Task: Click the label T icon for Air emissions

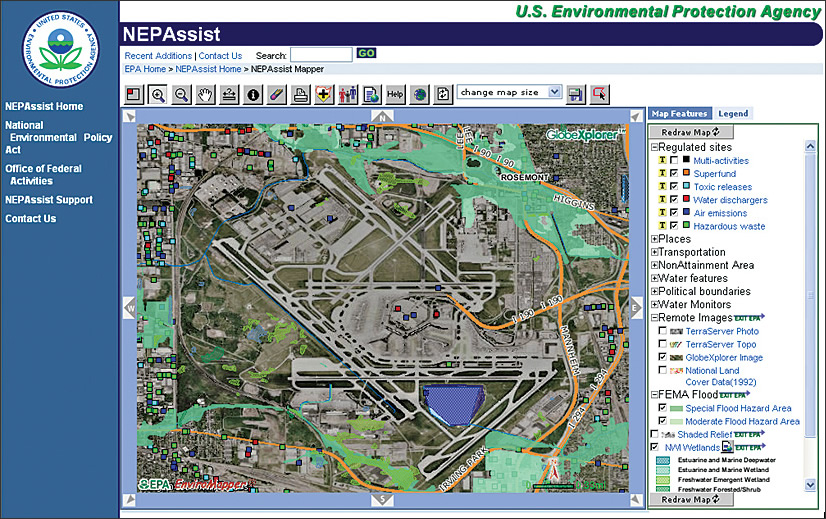Action: (662, 212)
